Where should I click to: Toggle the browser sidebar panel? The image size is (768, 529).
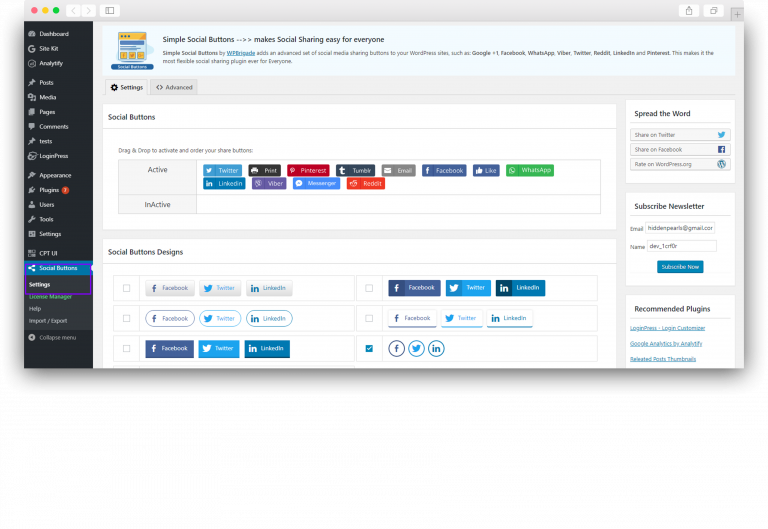pyautogui.click(x=110, y=10)
